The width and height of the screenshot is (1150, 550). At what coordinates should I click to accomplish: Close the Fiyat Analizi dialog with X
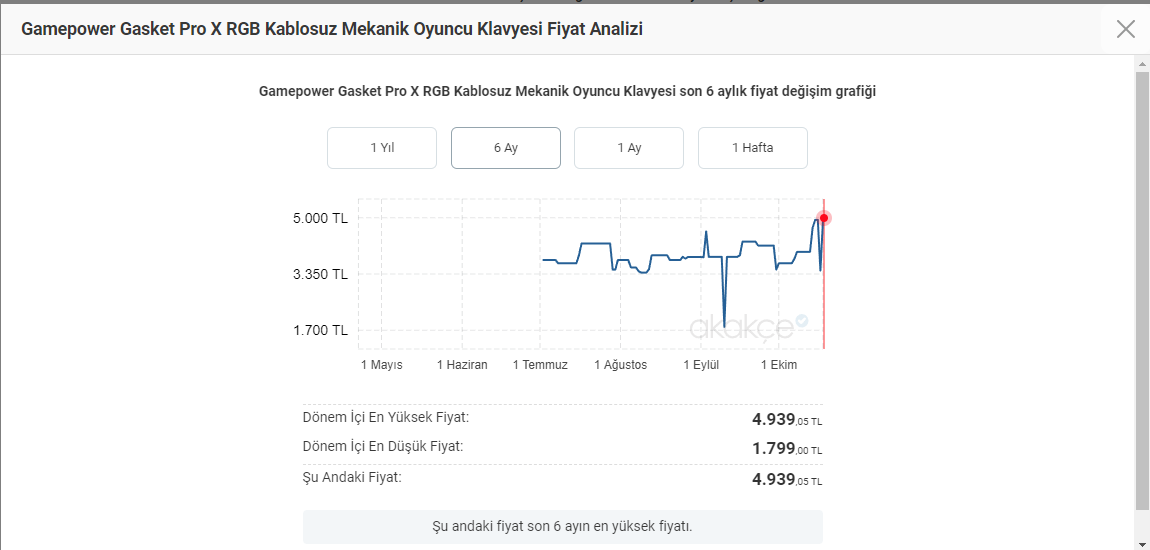(1125, 29)
